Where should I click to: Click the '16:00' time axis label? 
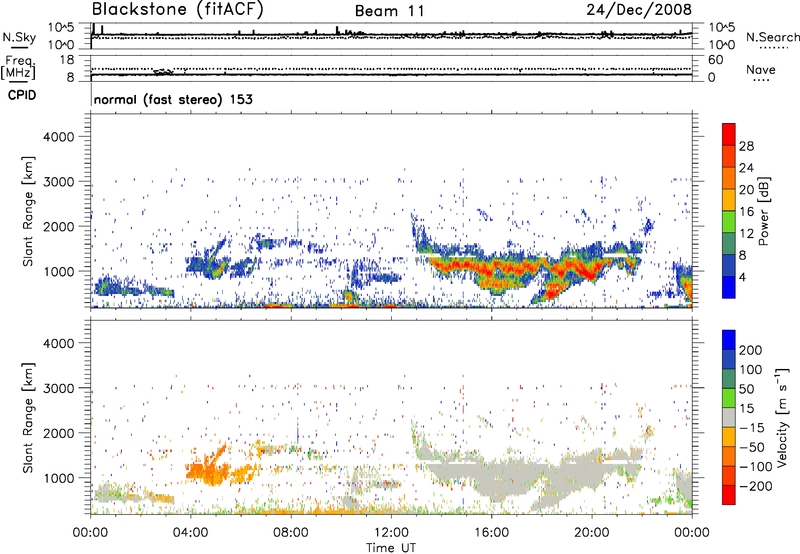coord(491,533)
